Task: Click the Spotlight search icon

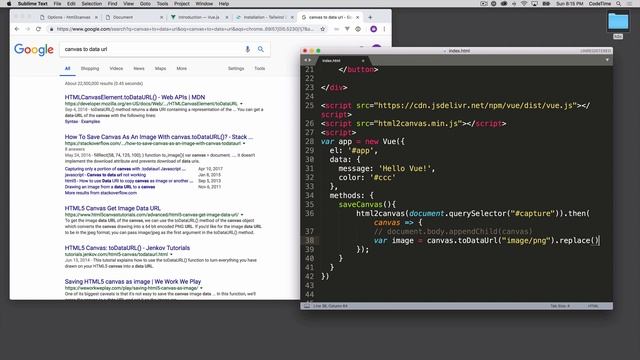Action: (619, 4)
